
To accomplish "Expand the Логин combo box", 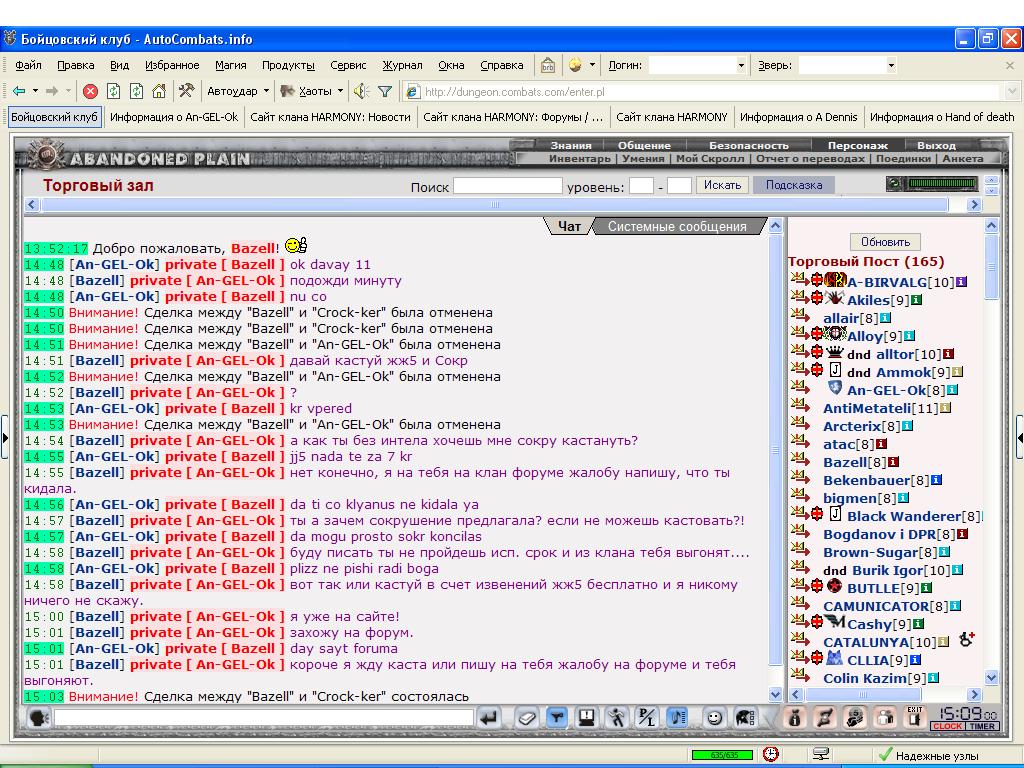I will coord(741,65).
